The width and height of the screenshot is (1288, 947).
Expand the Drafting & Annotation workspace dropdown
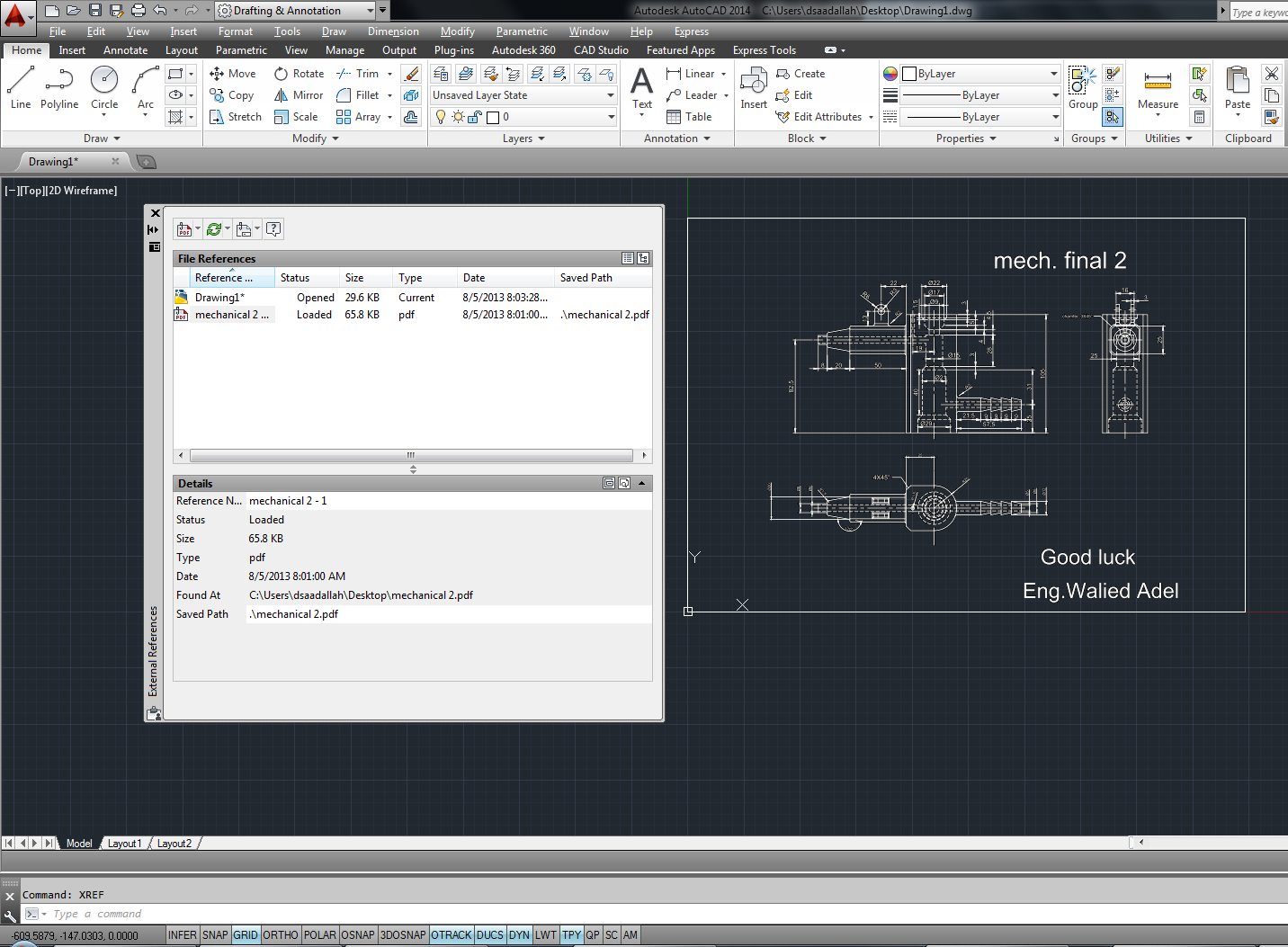(370, 11)
